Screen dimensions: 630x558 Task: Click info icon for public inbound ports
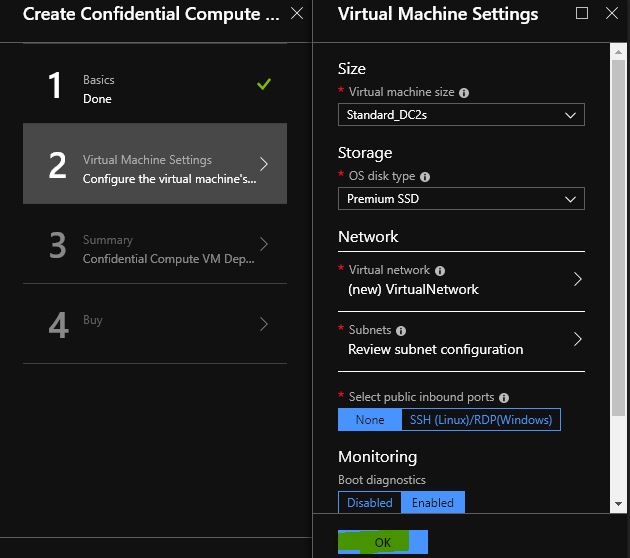pyautogui.click(x=503, y=398)
